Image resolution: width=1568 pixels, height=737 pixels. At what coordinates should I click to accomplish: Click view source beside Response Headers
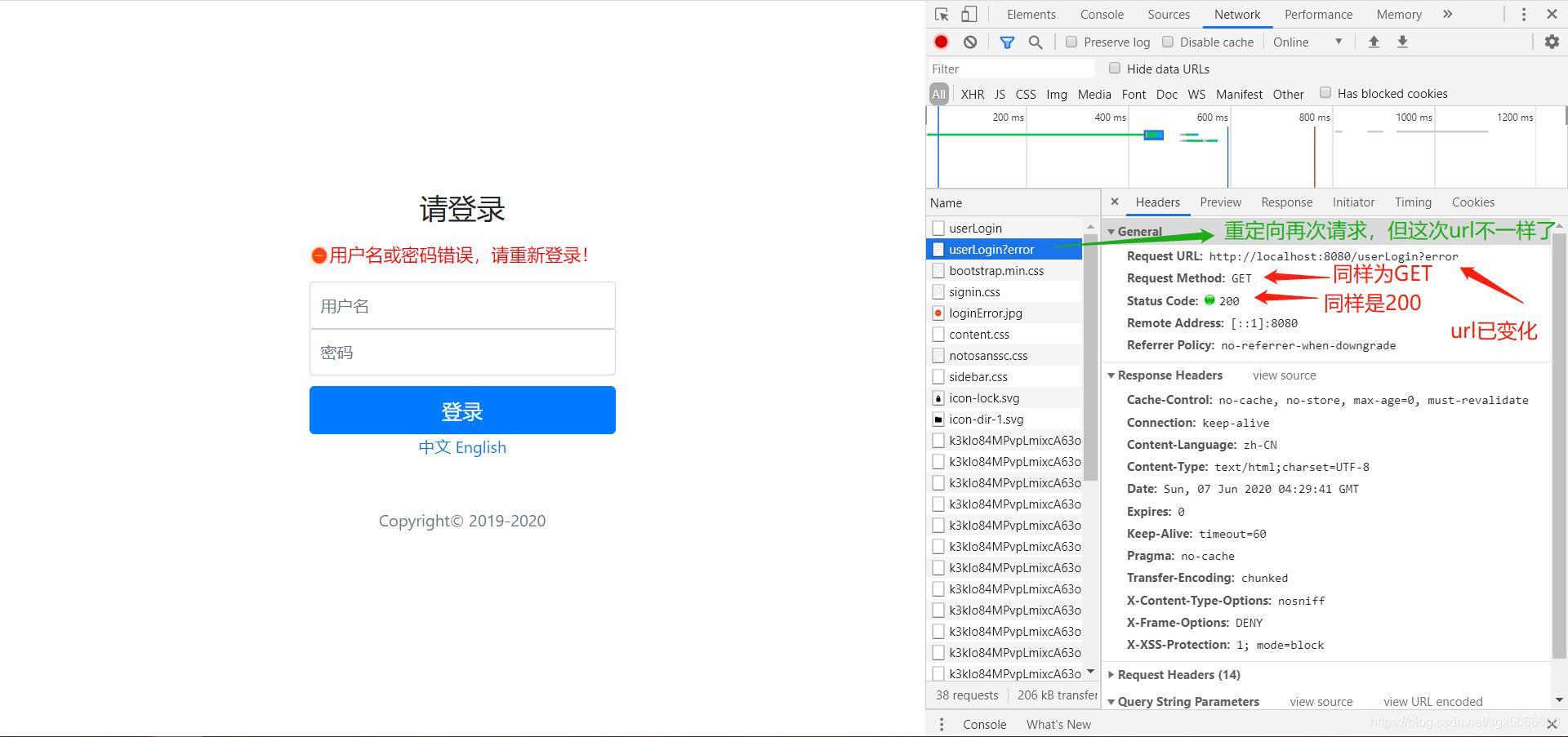coord(1285,375)
